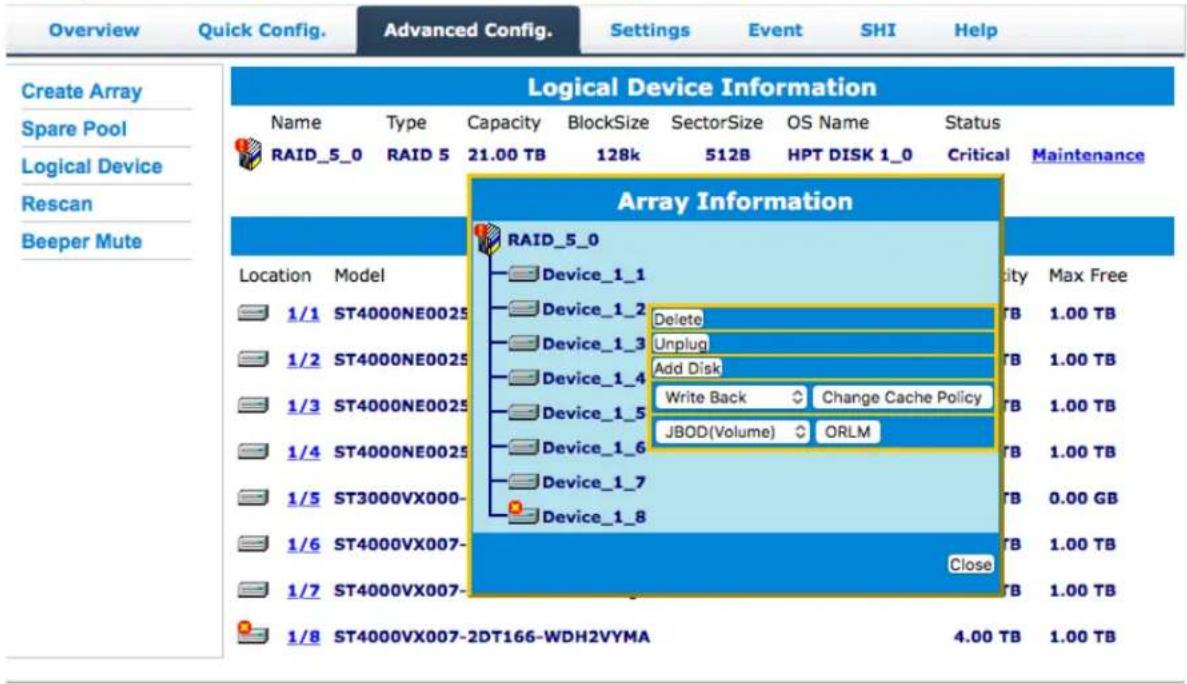Close the Array Information dialog
The image size is (1187, 684).
970,564
